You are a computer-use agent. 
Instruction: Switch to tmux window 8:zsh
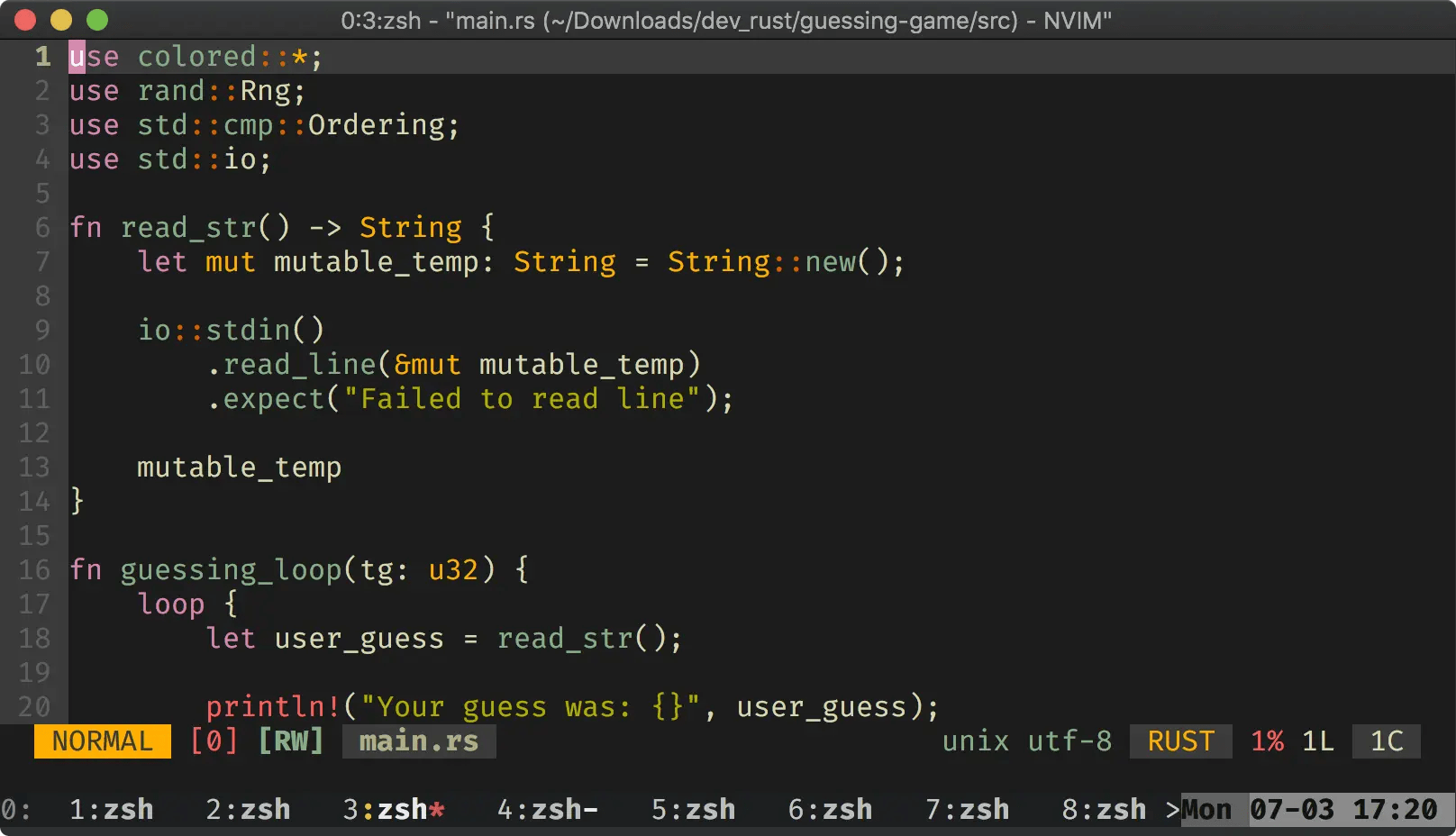pyautogui.click(x=1106, y=809)
